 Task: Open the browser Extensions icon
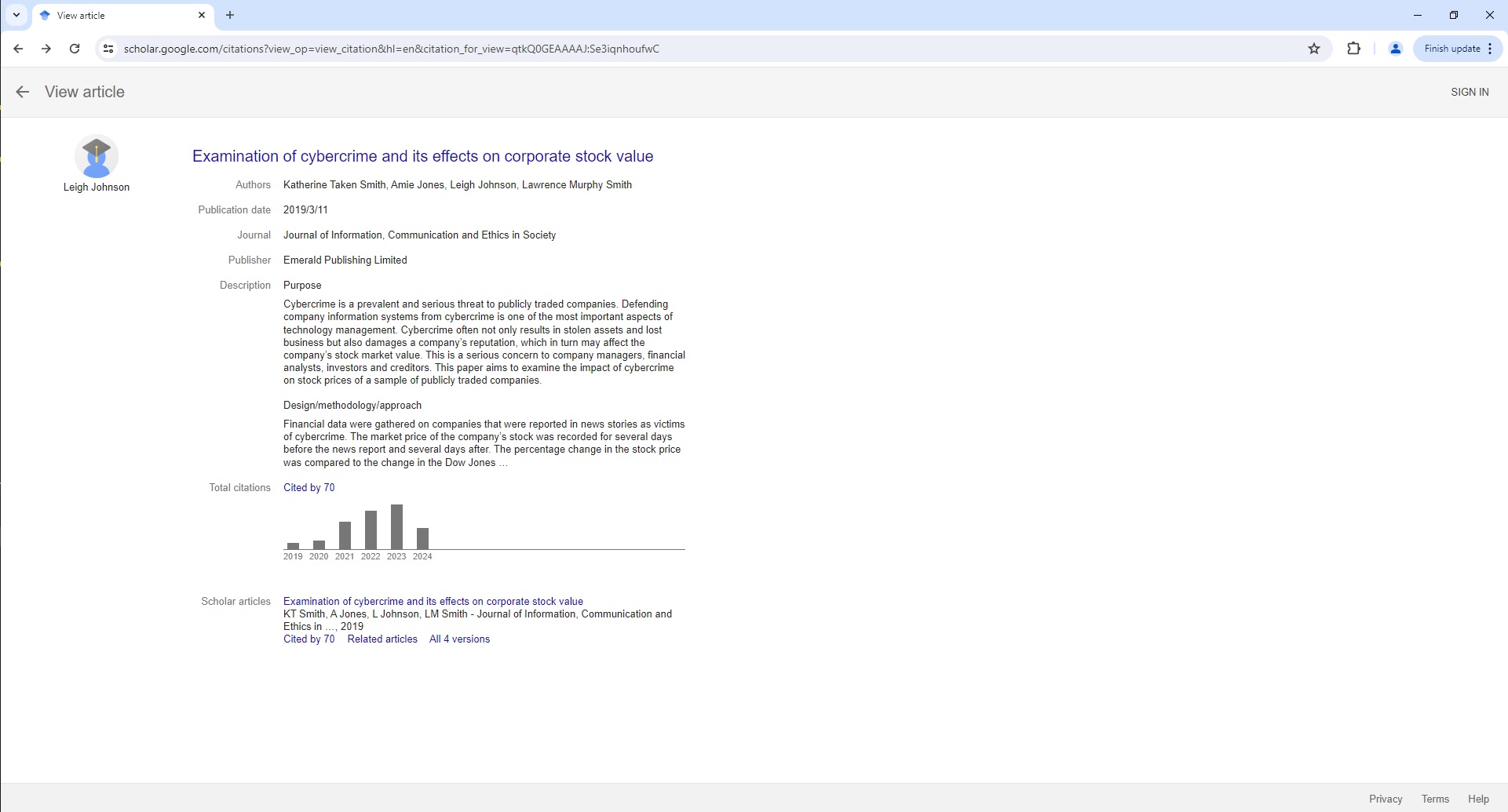1354,49
